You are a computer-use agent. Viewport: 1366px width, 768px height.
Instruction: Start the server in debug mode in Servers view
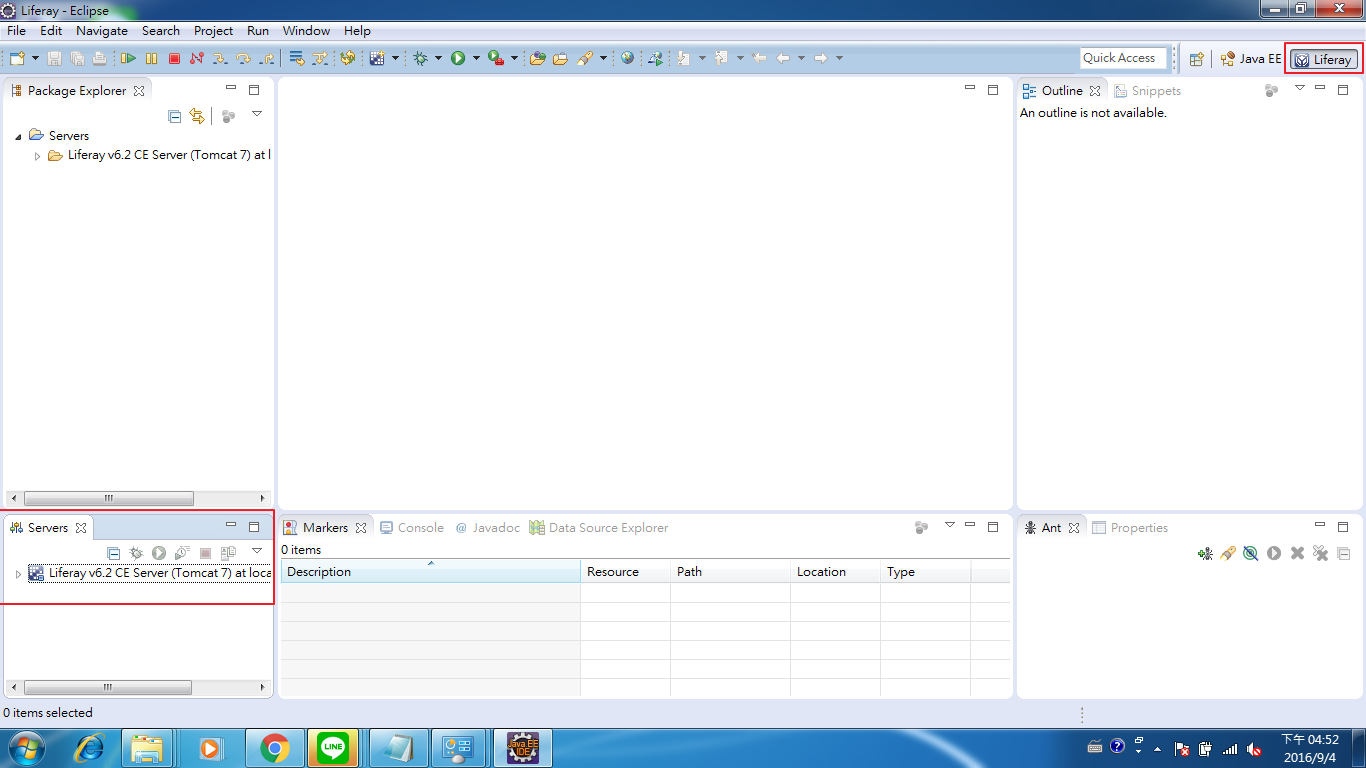click(136, 553)
